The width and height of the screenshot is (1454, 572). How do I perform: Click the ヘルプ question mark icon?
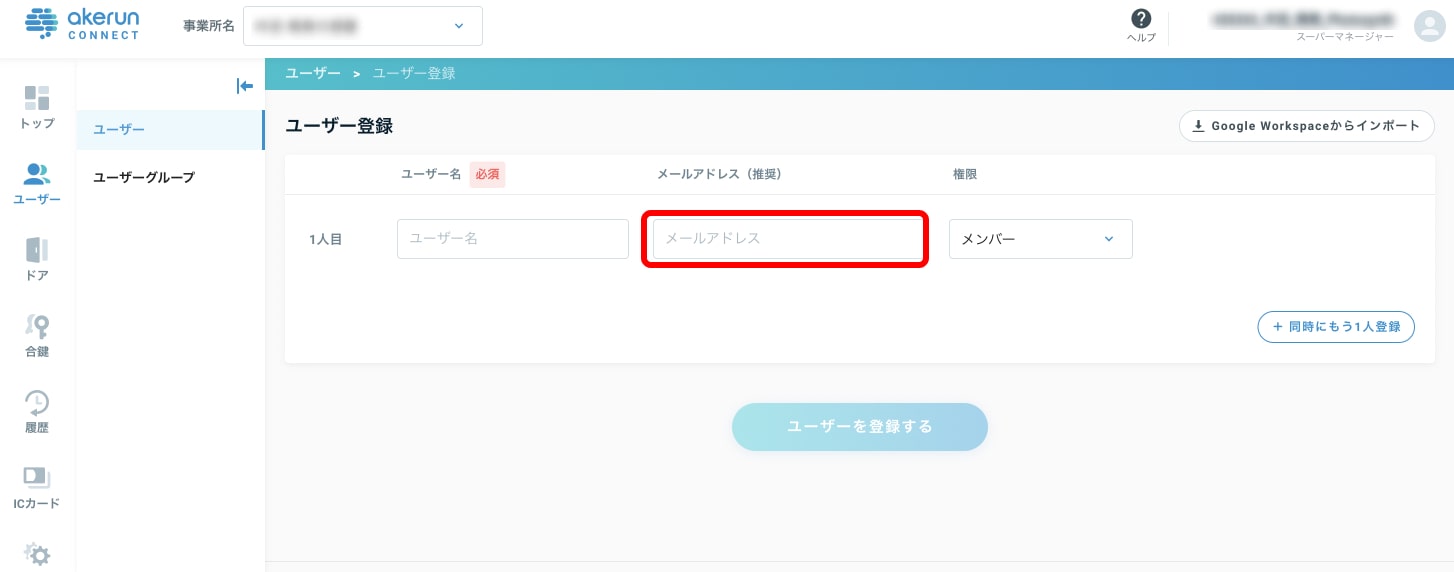[1141, 19]
